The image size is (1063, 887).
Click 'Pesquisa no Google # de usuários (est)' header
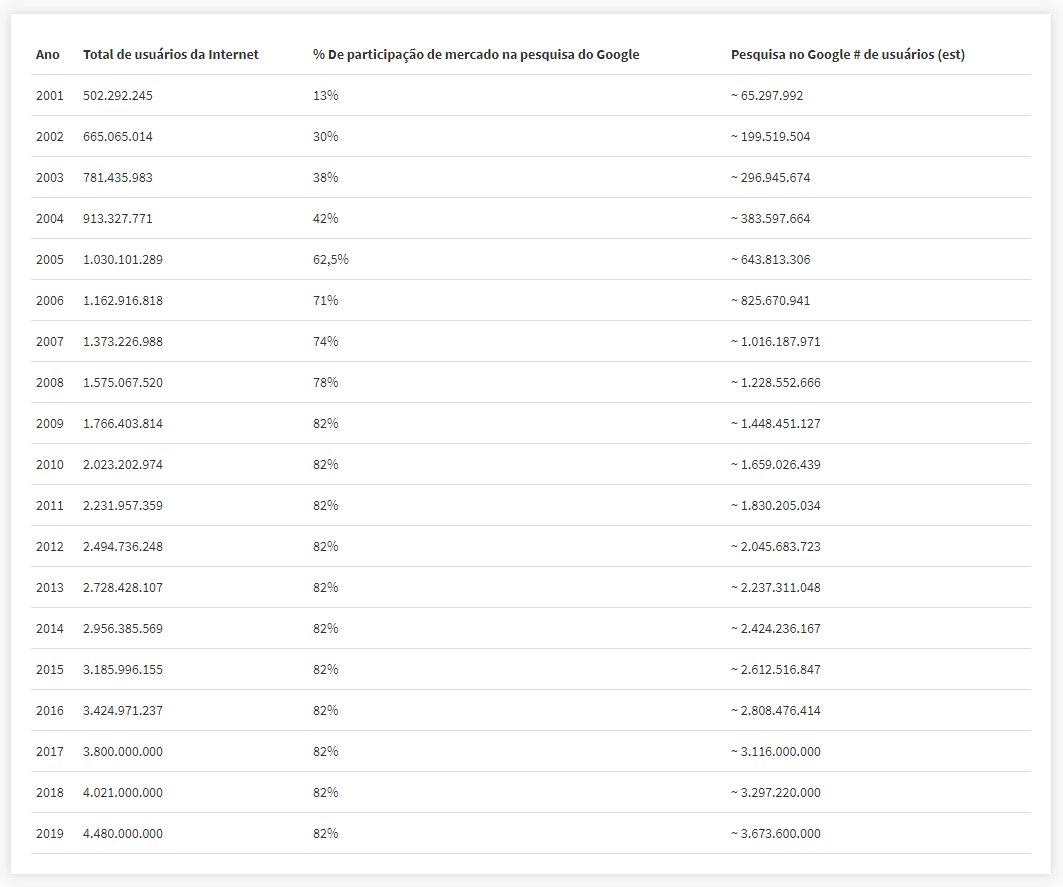847,55
